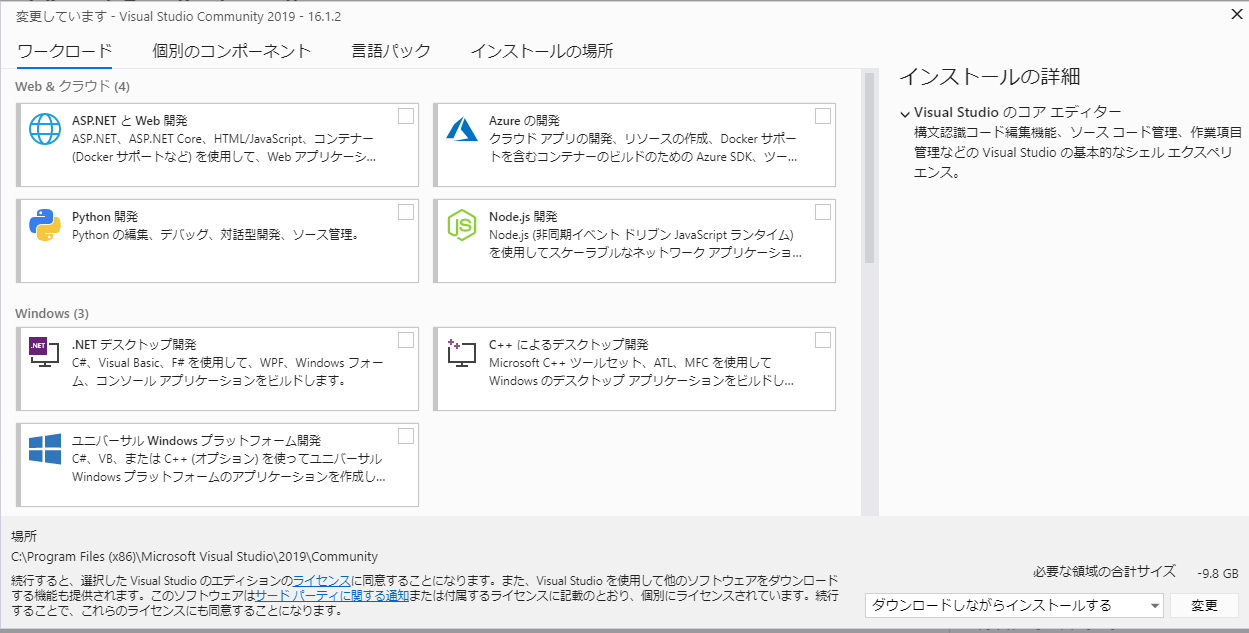
Task: Select the Node.js 開発 workload title
Action: point(523,216)
